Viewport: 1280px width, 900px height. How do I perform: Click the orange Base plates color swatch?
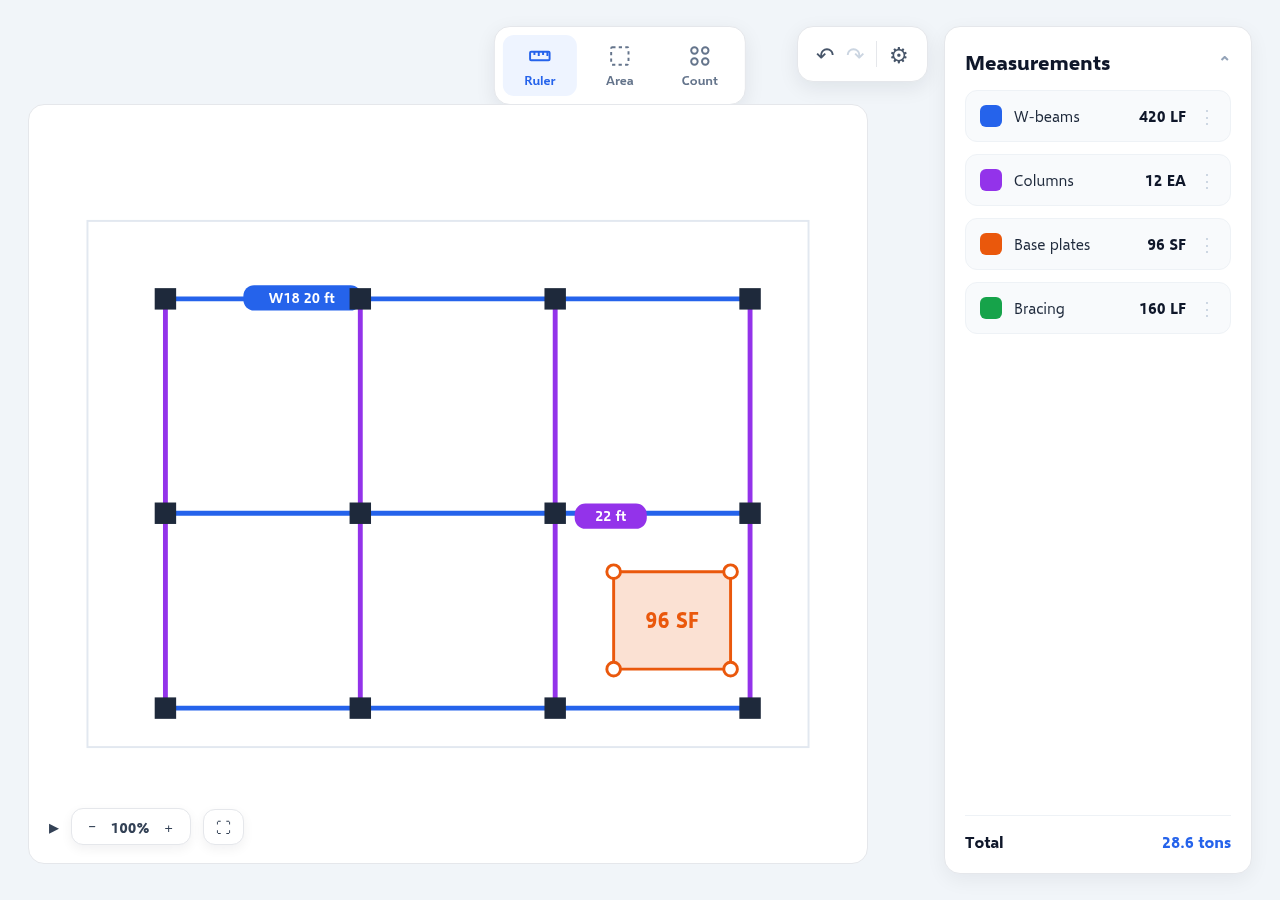(x=991, y=244)
